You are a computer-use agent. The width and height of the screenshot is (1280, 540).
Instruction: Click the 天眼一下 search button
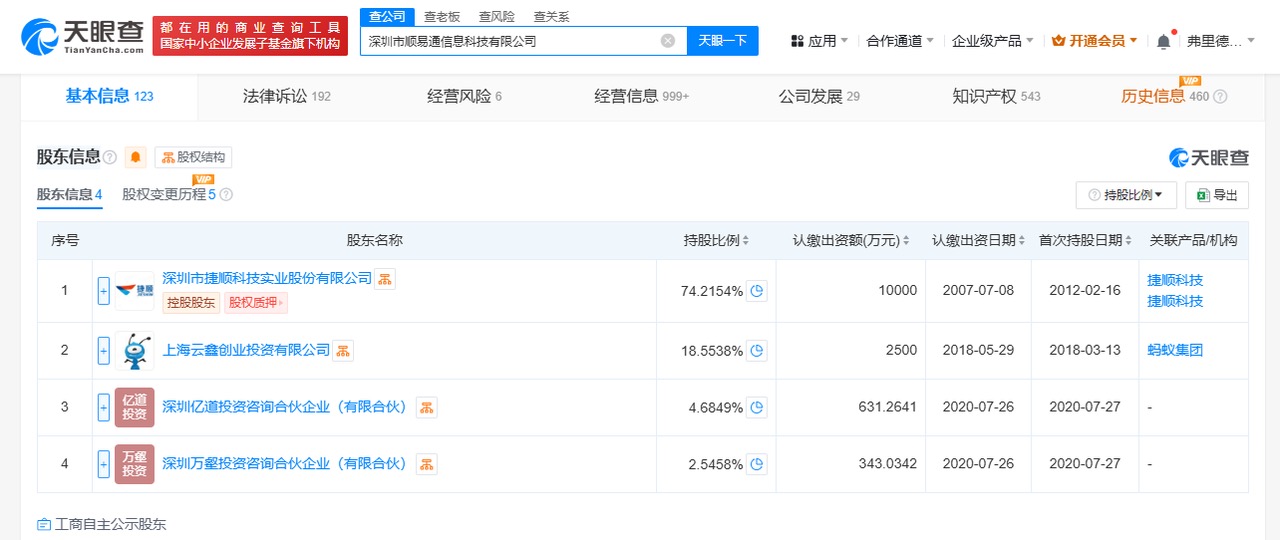[x=722, y=41]
